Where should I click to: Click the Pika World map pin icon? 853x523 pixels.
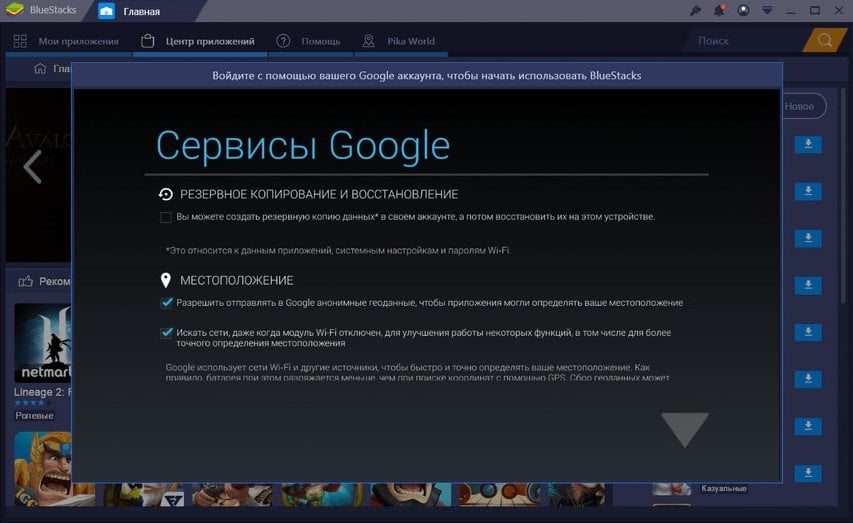(x=368, y=41)
